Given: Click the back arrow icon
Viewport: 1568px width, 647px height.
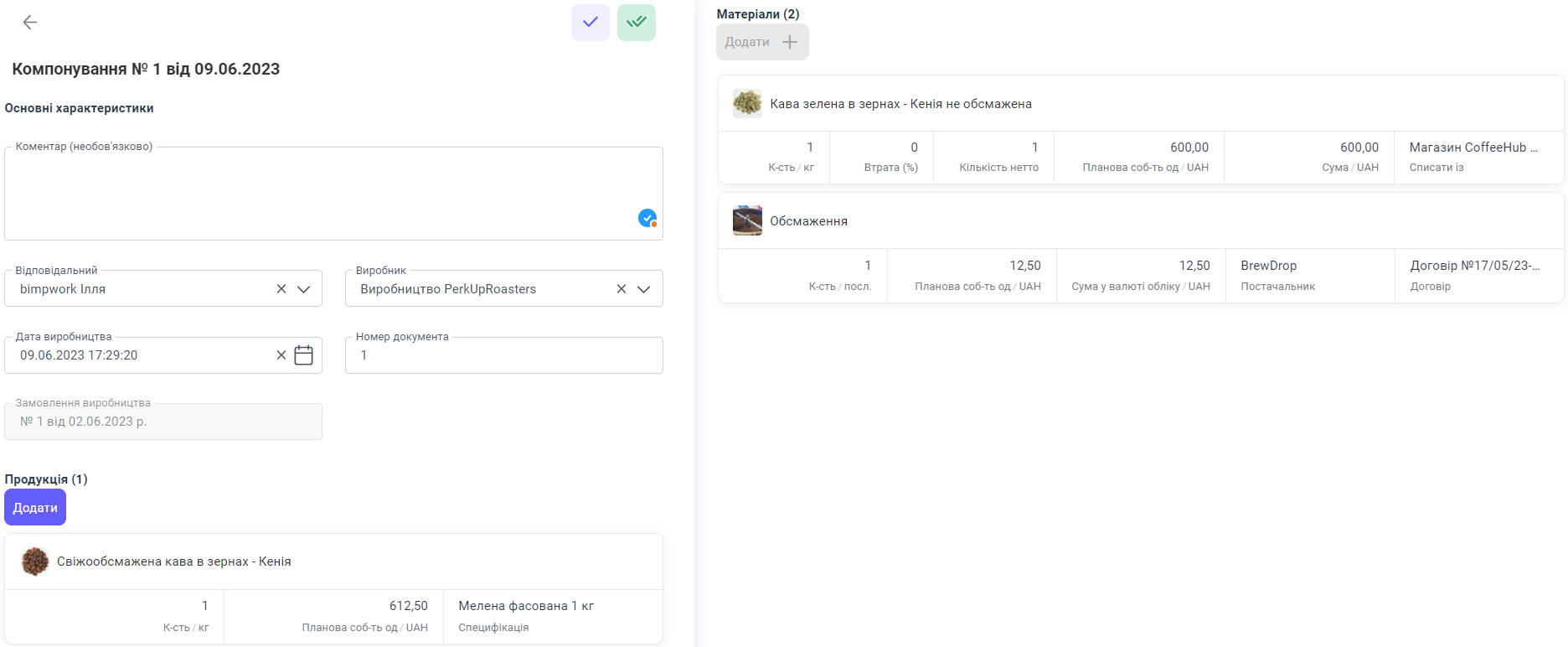Looking at the screenshot, I should 30,23.
